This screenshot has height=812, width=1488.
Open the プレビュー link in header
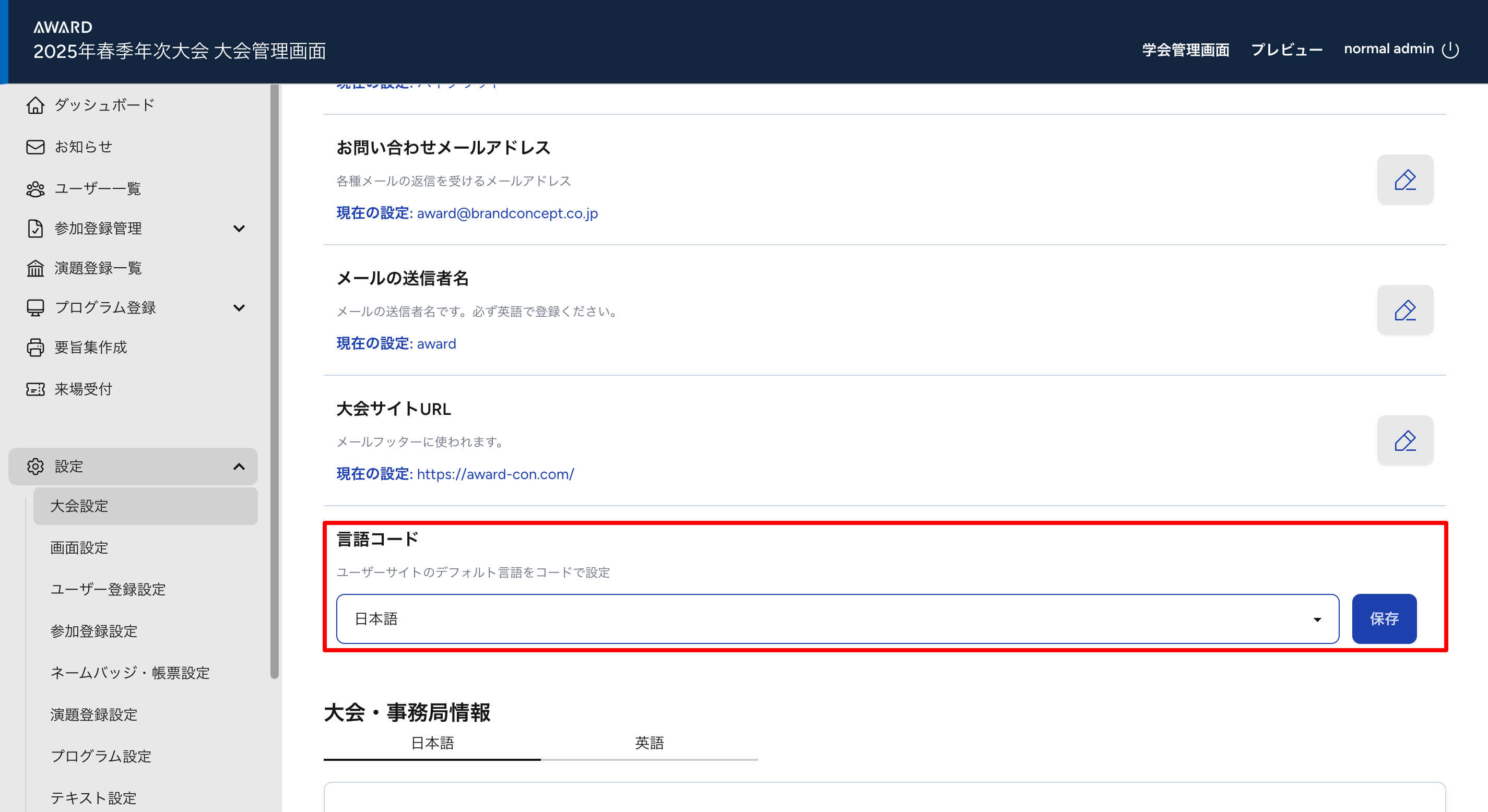1286,50
